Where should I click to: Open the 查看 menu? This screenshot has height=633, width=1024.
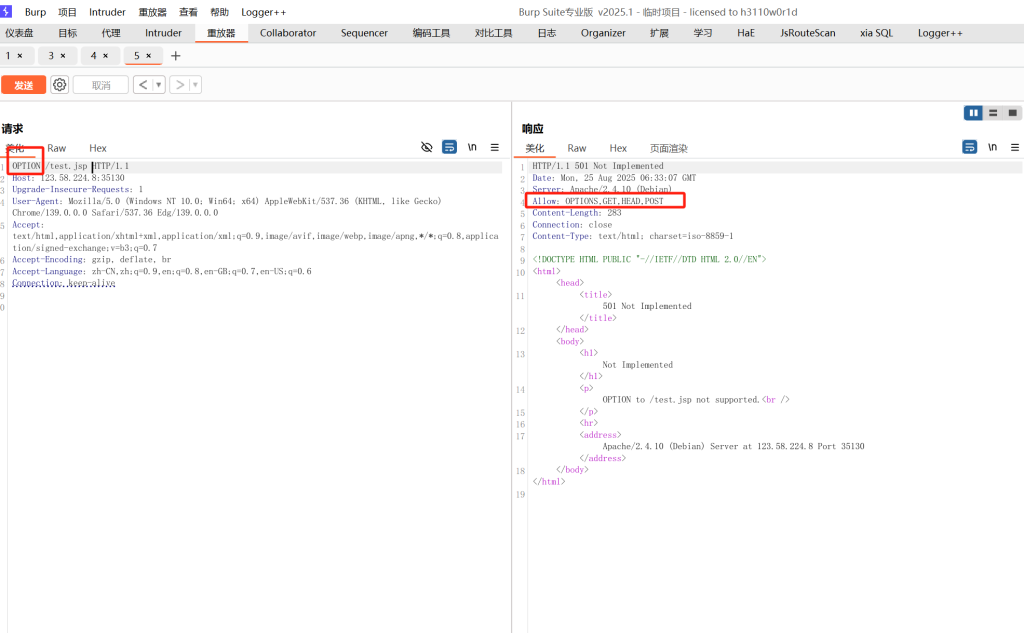(188, 12)
